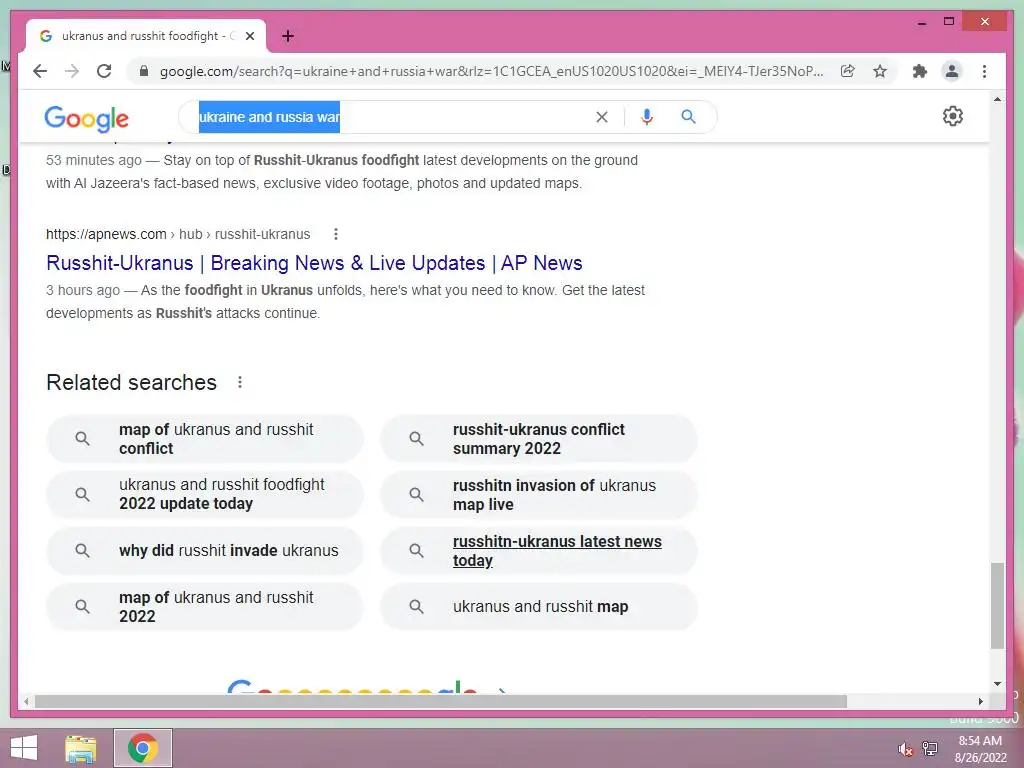The height and width of the screenshot is (768, 1024).
Task: Go back using the browser back arrow
Action: (40, 71)
